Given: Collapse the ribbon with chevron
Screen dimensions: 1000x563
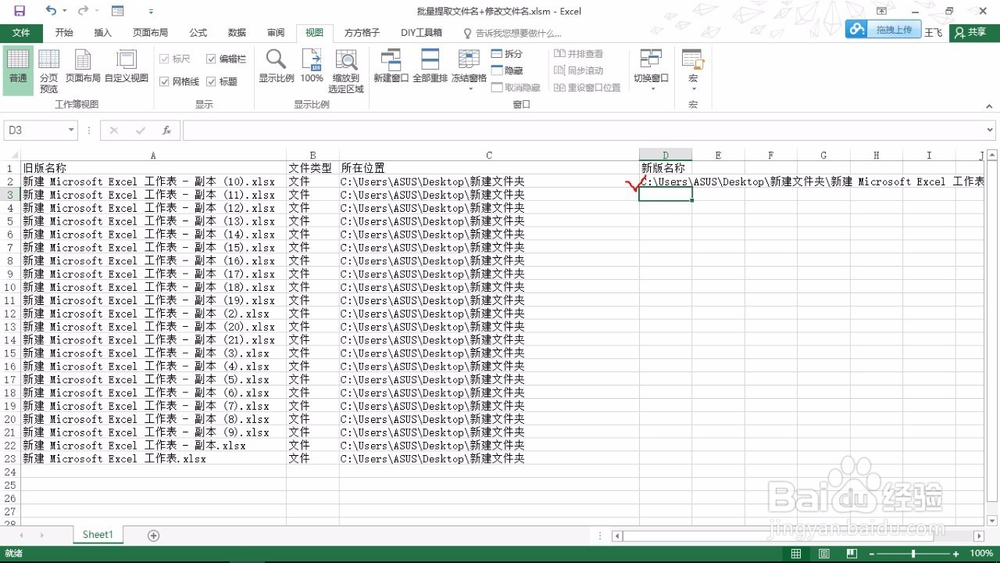Looking at the screenshot, I should (989, 106).
